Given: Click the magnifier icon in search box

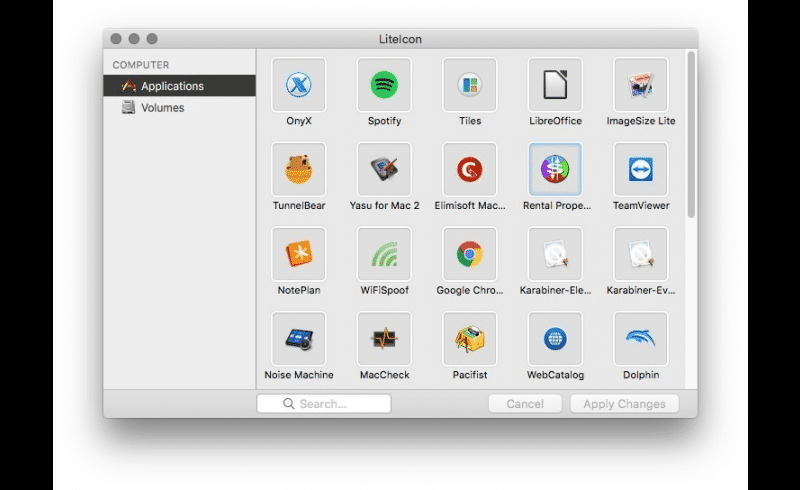Looking at the screenshot, I should click(x=288, y=404).
